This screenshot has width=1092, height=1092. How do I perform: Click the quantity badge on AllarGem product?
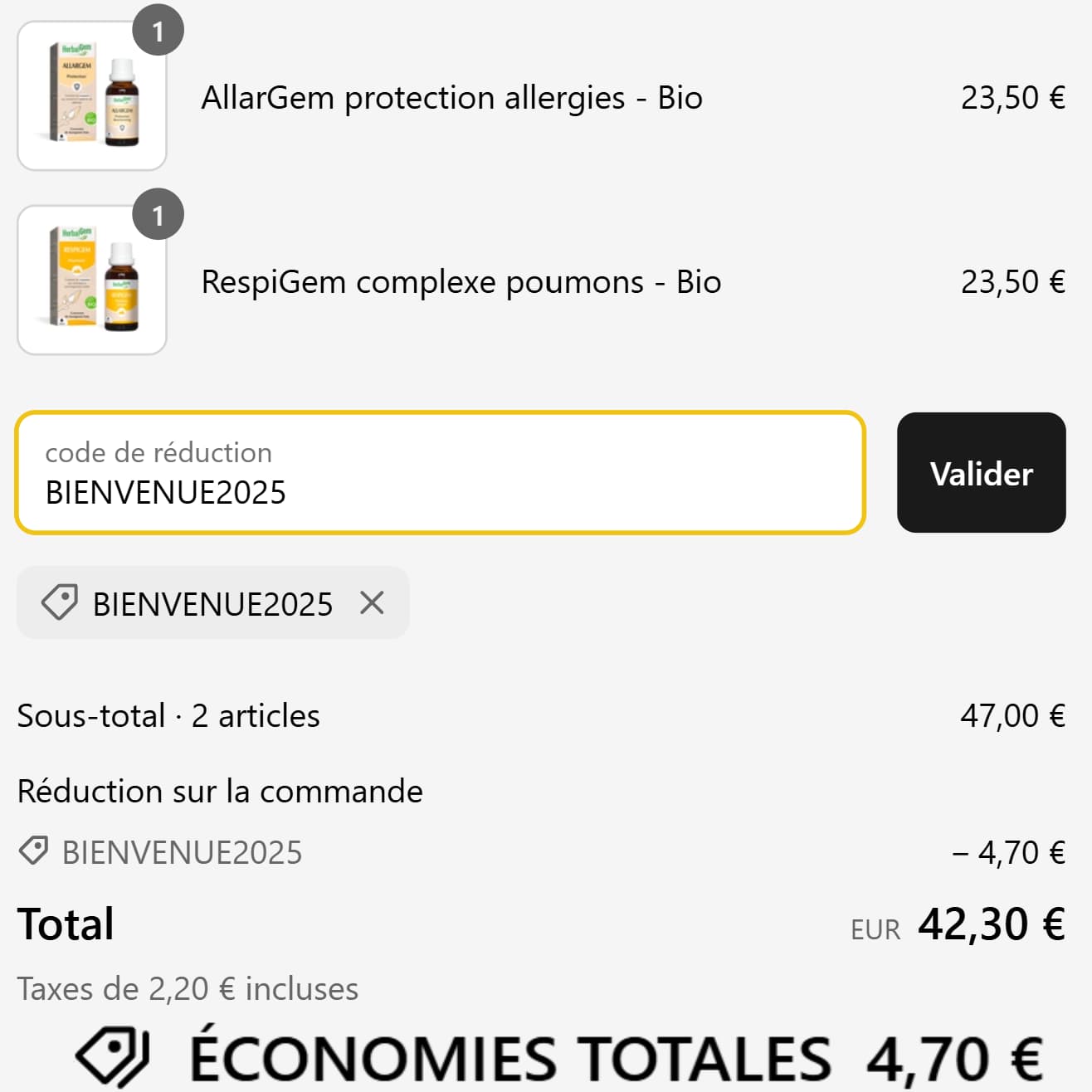[158, 31]
